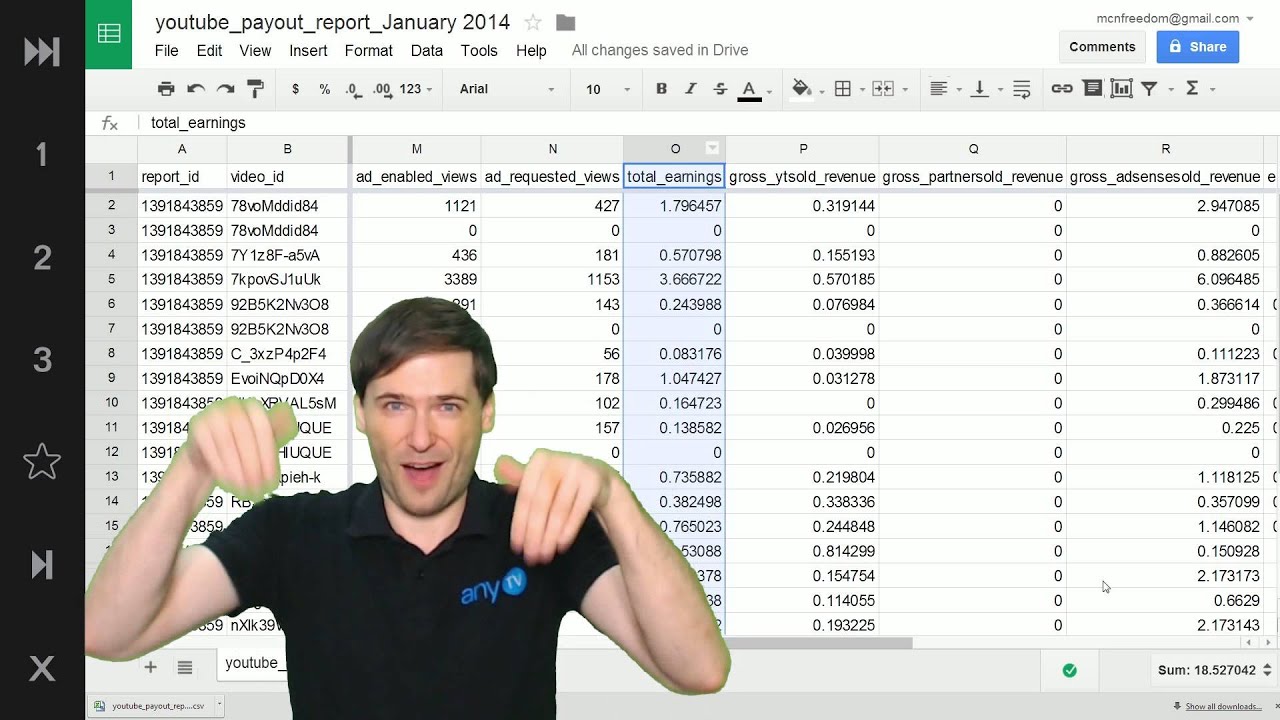The image size is (1280, 720).
Task: Toggle italic formatting
Action: coord(690,89)
